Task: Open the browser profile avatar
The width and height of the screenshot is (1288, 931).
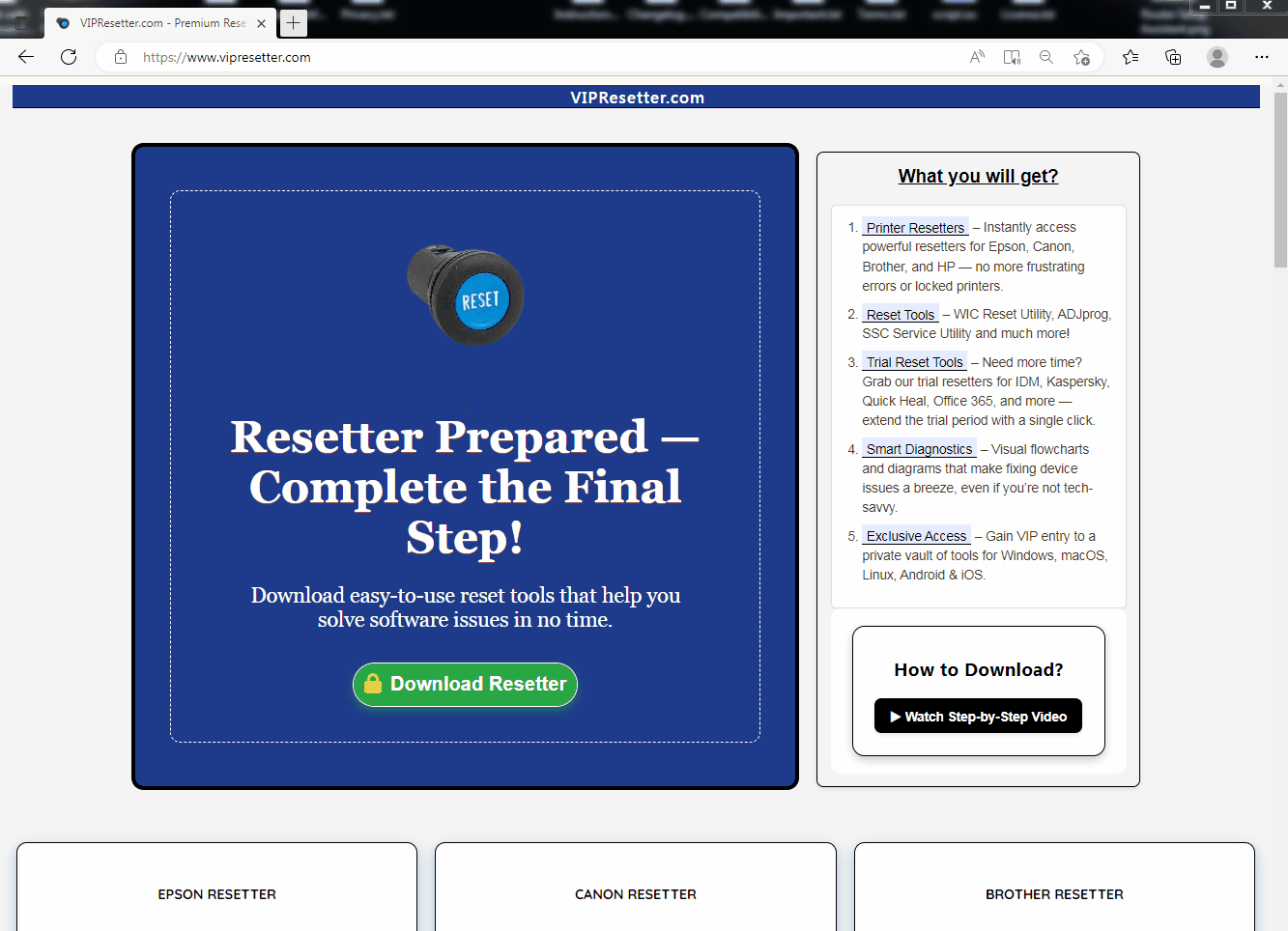Action: click(x=1217, y=57)
